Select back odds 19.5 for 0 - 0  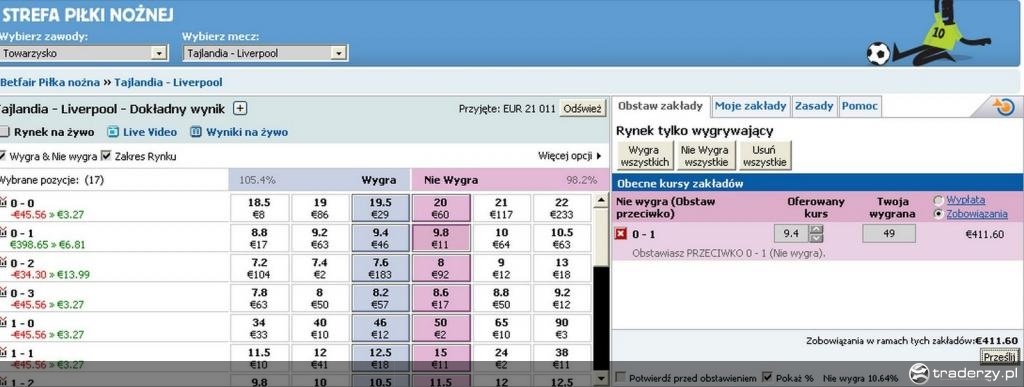point(380,208)
